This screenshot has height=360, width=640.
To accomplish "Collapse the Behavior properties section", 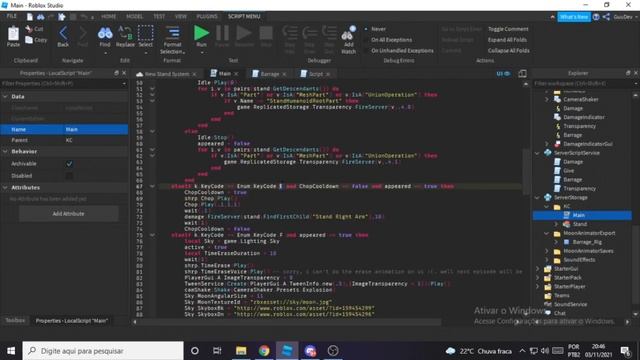I will [x=5, y=151].
